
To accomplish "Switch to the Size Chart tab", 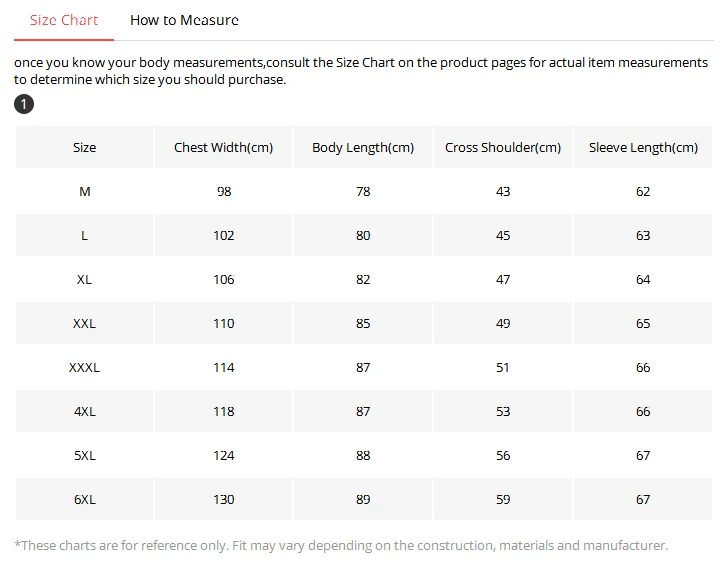I will click(x=64, y=20).
